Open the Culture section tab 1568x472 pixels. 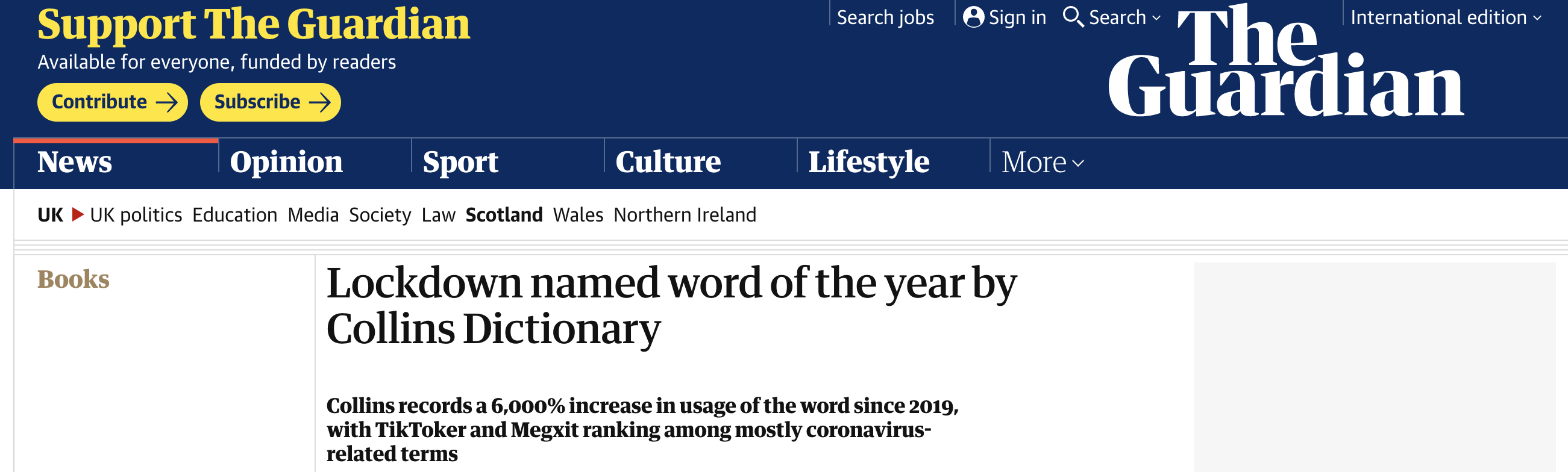(668, 163)
